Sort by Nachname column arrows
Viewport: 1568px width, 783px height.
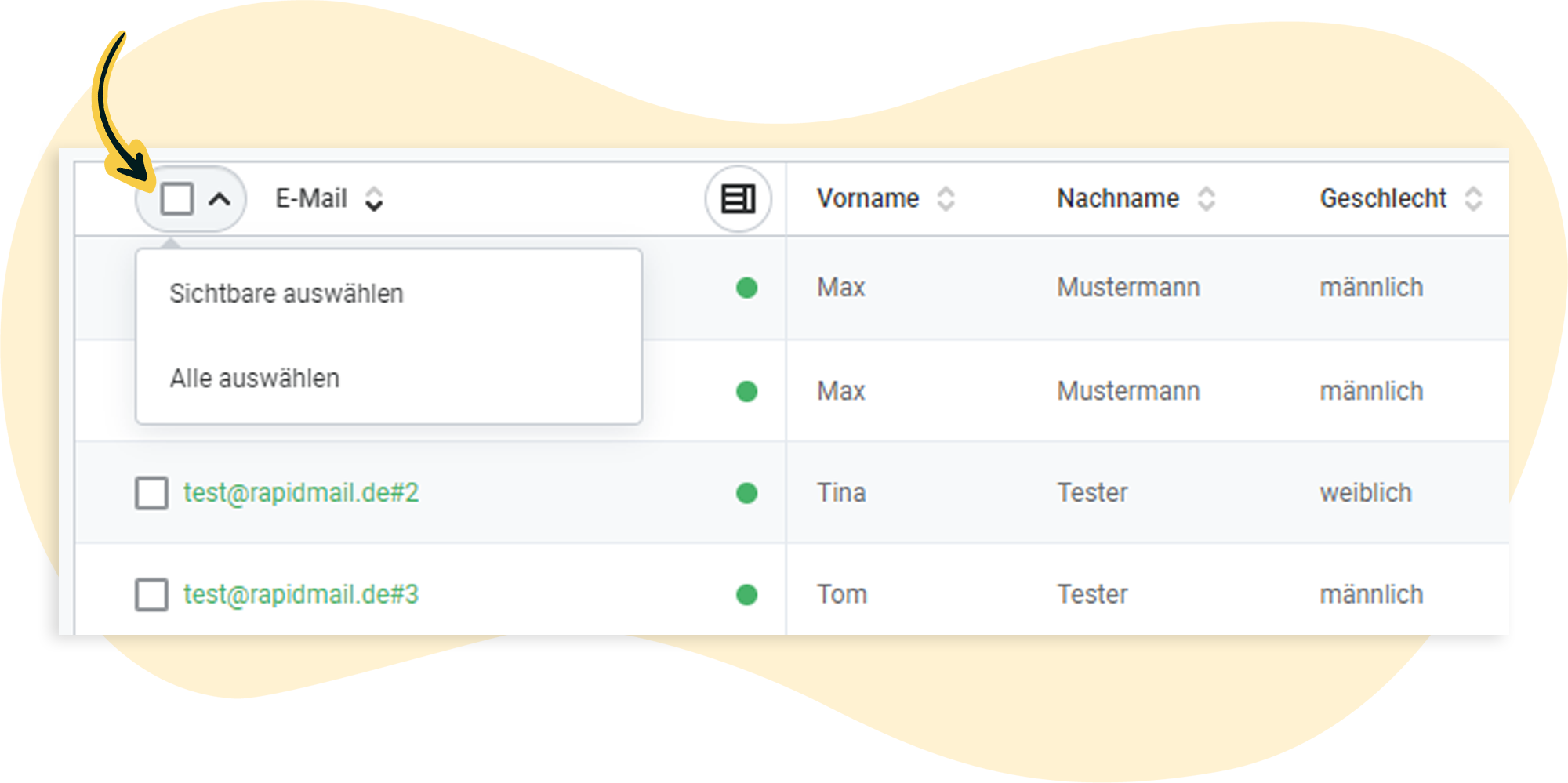click(1207, 199)
